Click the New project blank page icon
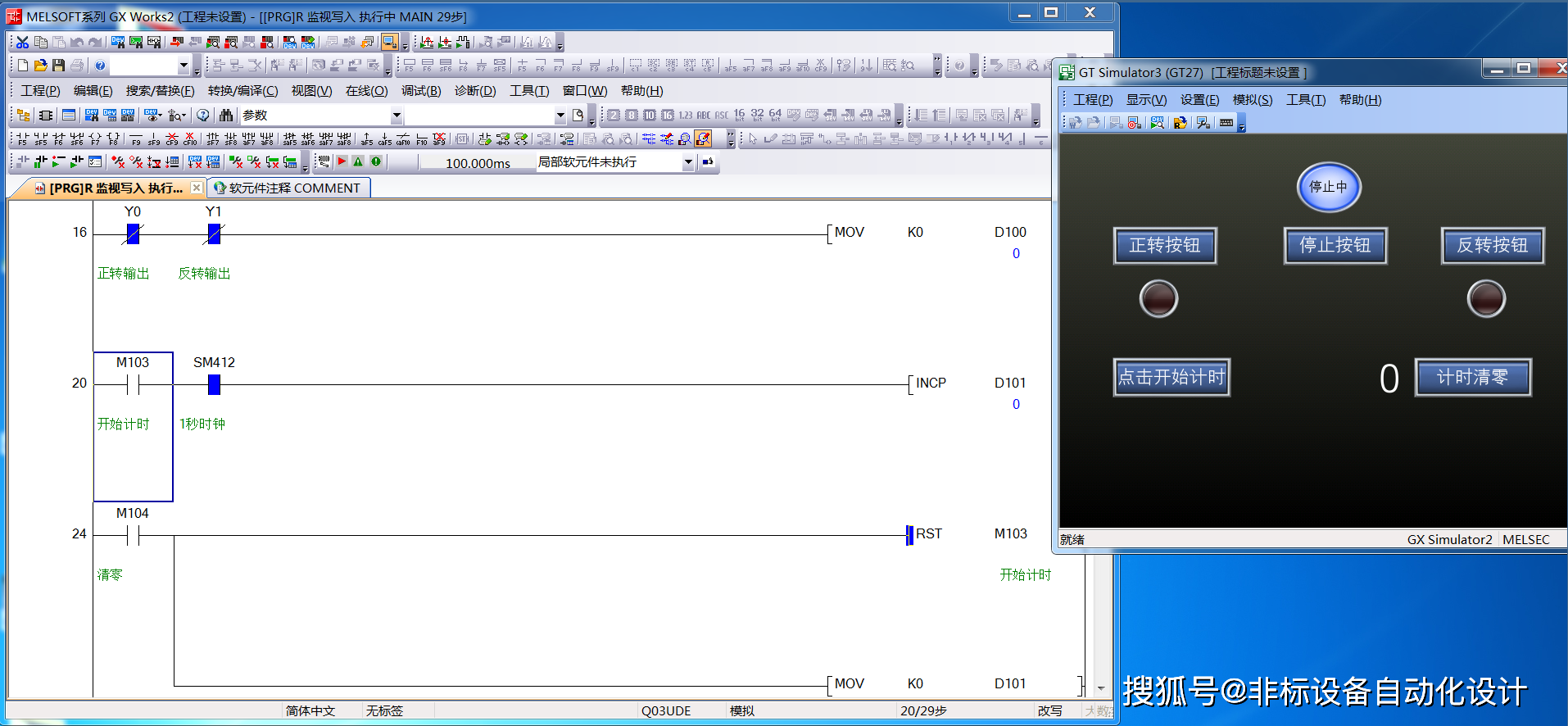Screen dimensions: 1568x726 point(23,65)
